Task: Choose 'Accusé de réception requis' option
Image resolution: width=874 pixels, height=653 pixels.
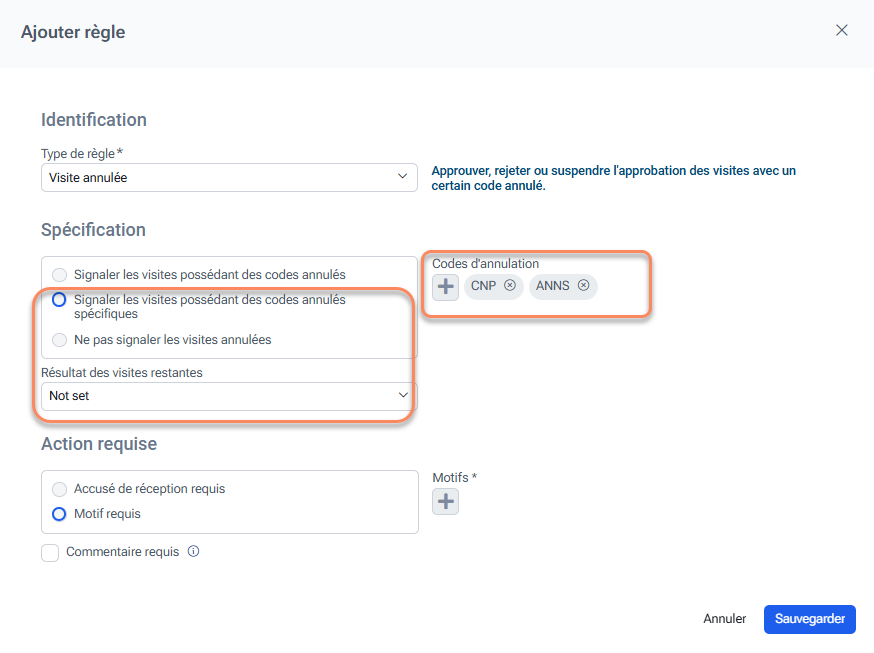Action: [x=60, y=489]
